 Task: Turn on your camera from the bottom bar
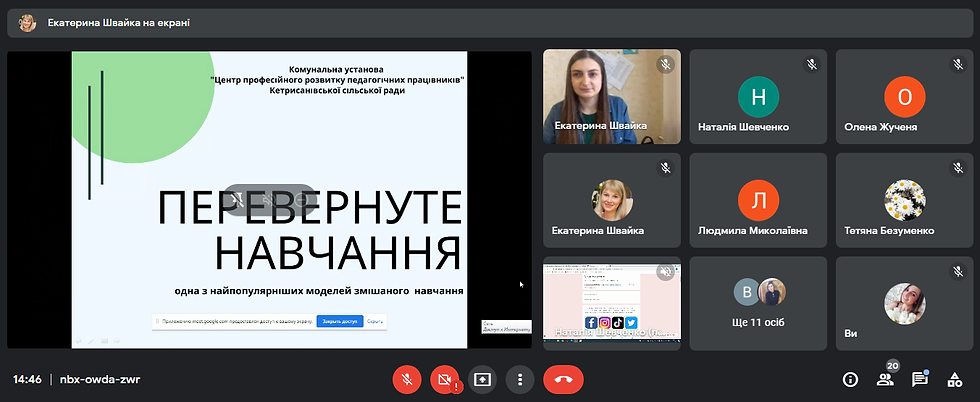click(444, 379)
